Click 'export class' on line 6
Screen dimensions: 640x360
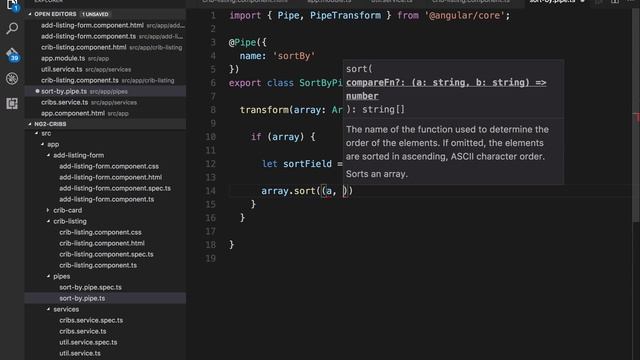point(261,83)
